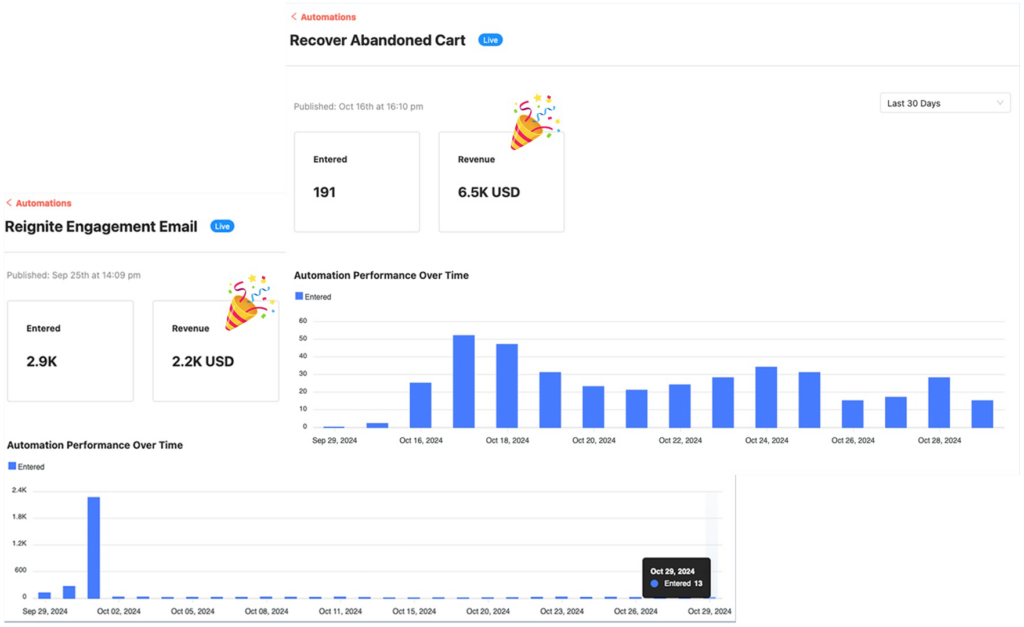Toggle the Entered legend in the Abandoned Cart chart
Screen dimensions: 1024x627
[x=318, y=297]
